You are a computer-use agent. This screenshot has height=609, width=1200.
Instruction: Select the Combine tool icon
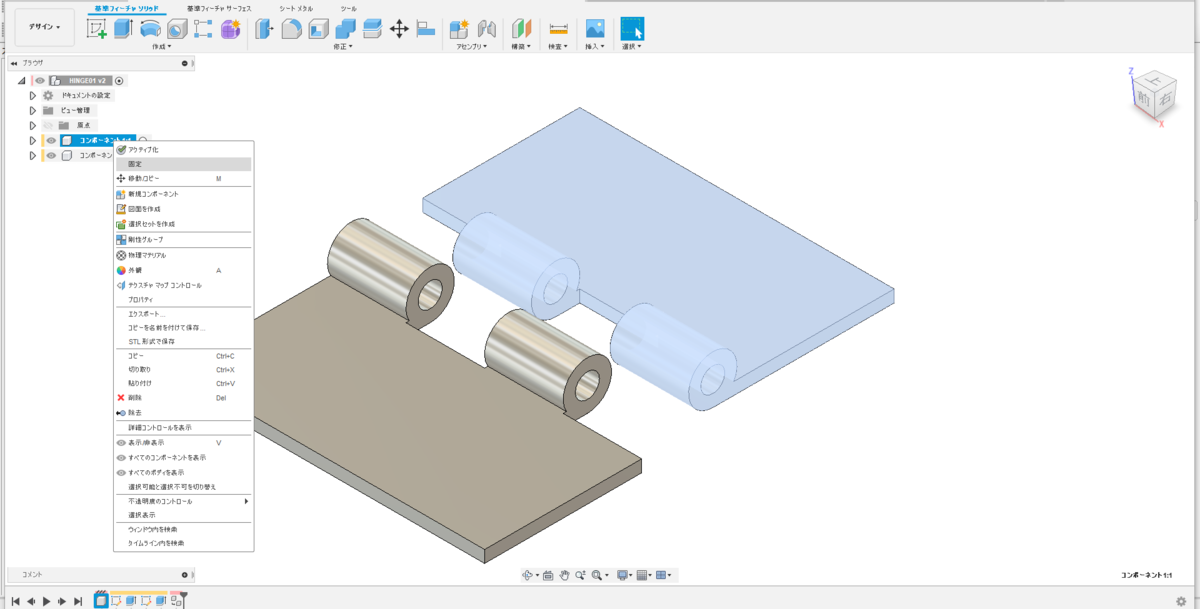coord(345,29)
